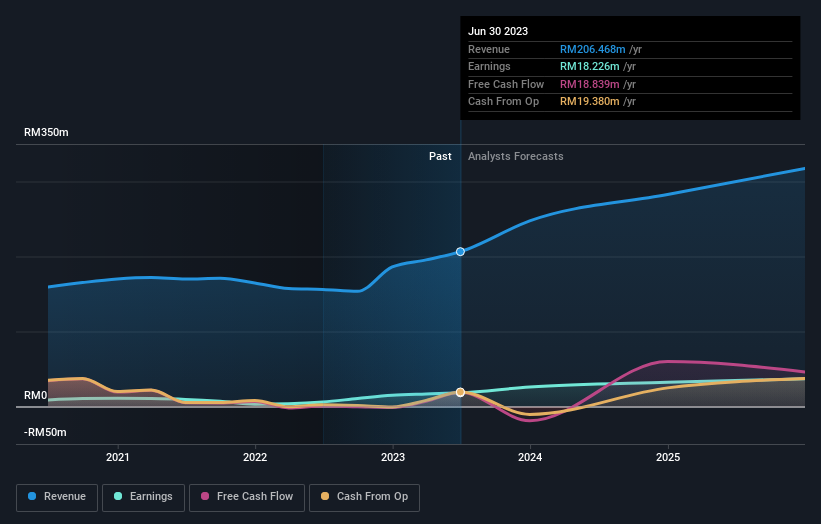Click the RM0 y-axis label

pyautogui.click(x=36, y=395)
